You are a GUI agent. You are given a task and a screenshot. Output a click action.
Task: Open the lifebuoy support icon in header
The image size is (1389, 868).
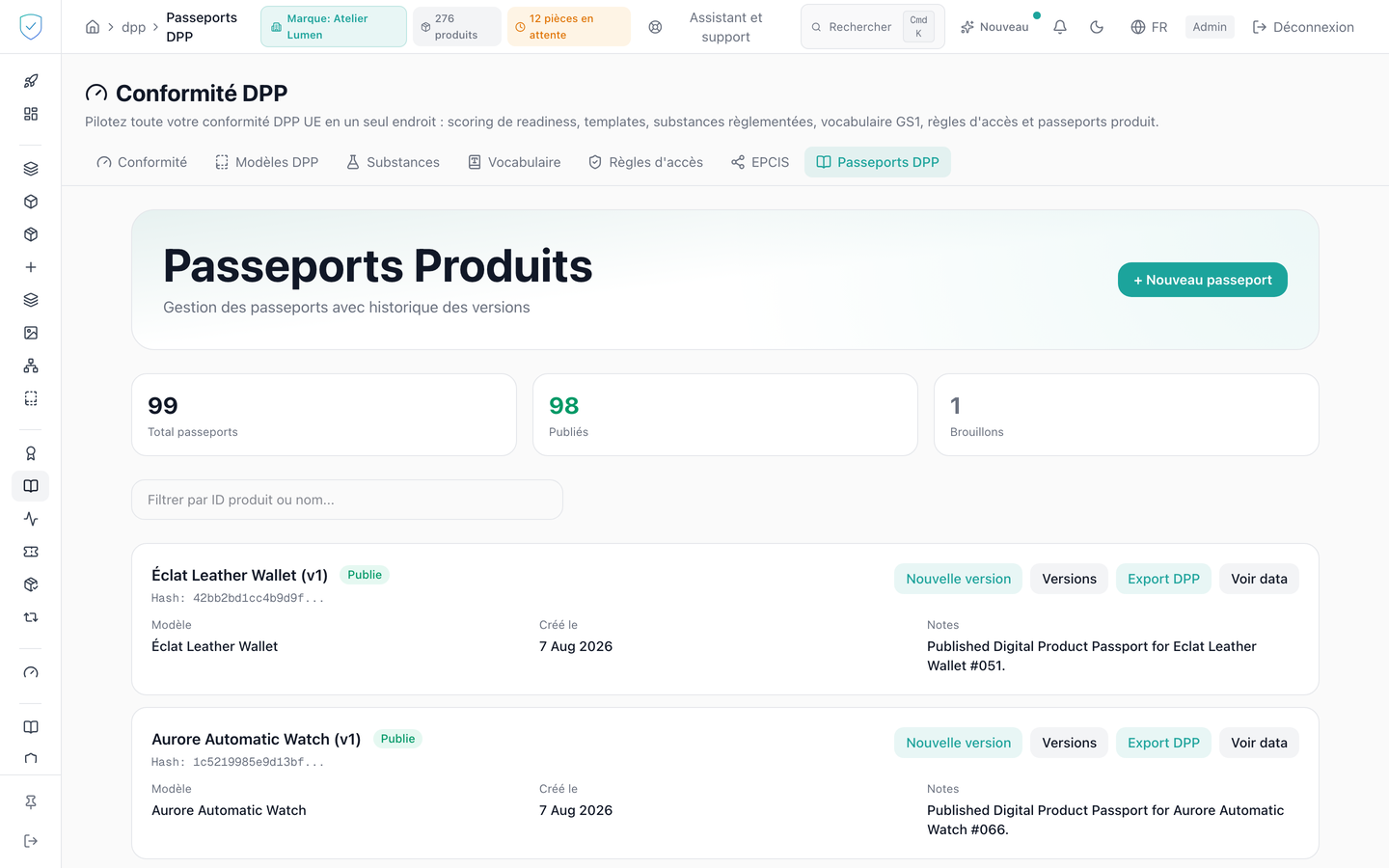click(655, 27)
